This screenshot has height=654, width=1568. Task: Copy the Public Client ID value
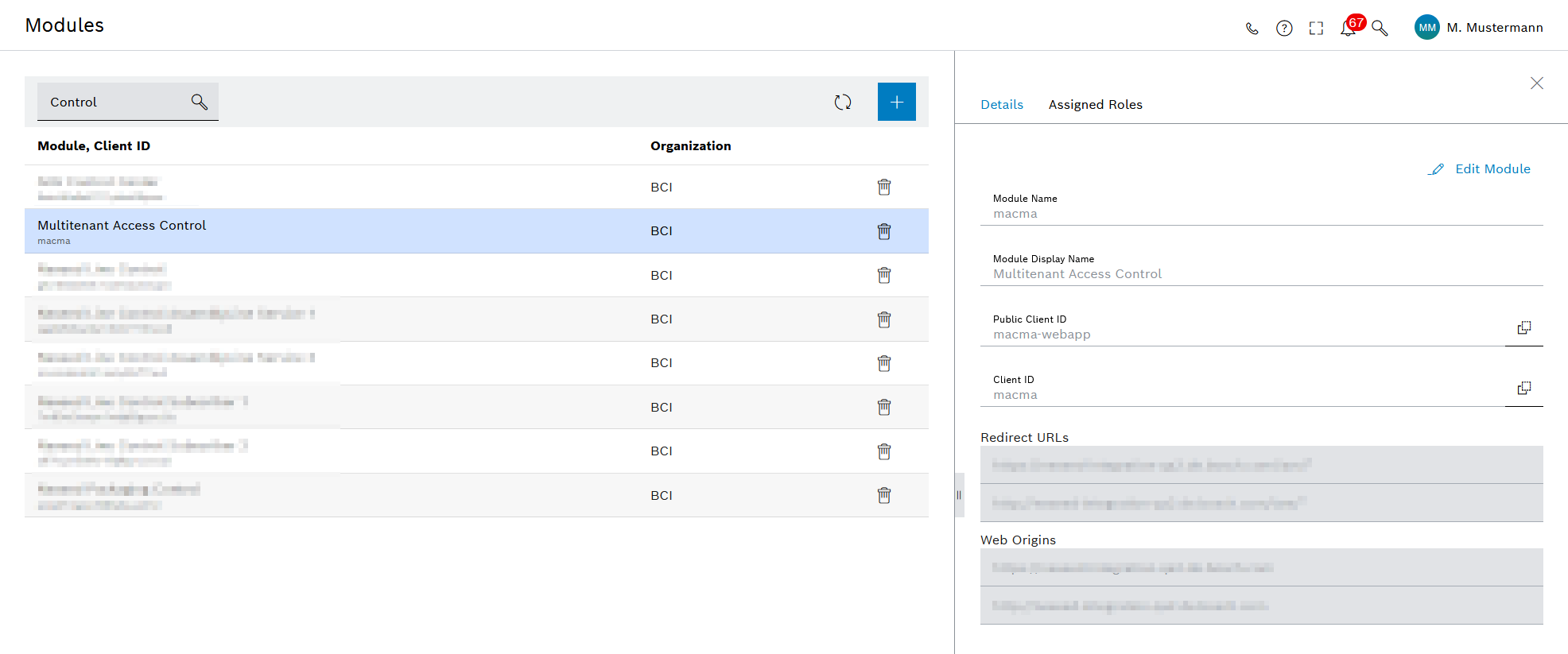[x=1523, y=327]
